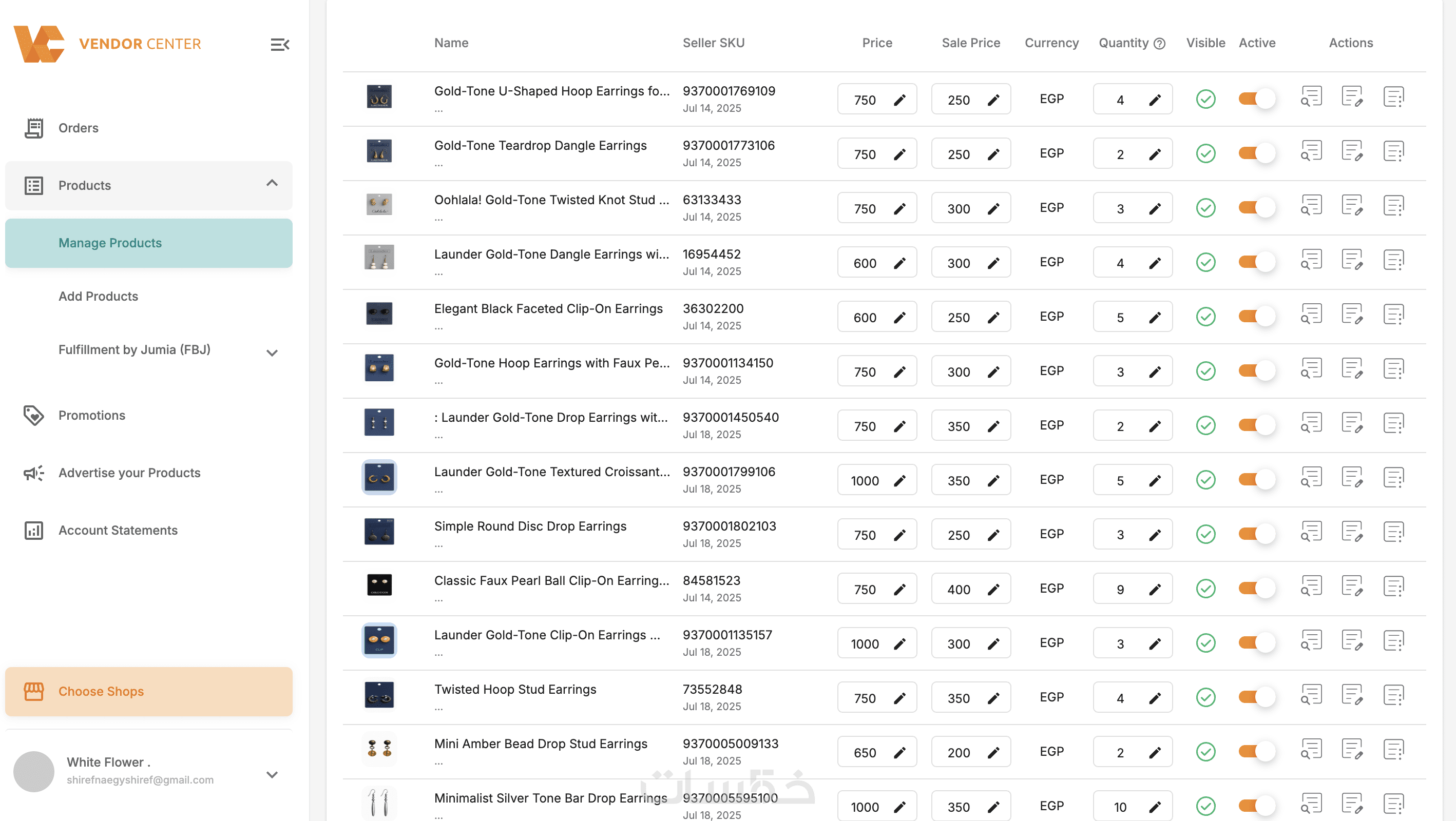Click the Quantity help question-mark icon
This screenshot has height=821, width=1456.
click(x=1159, y=44)
